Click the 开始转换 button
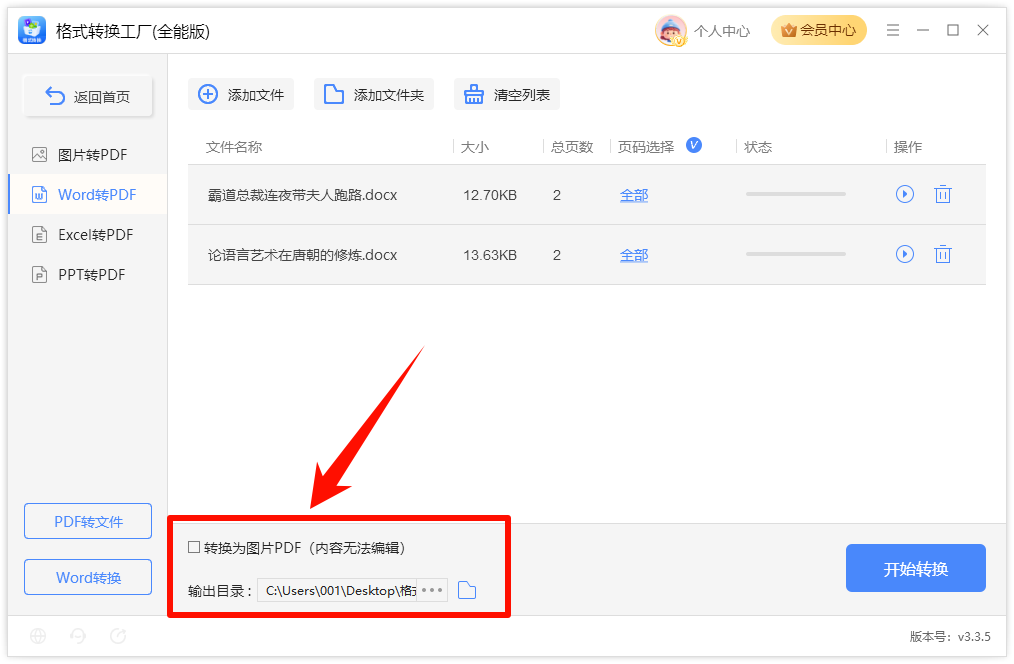The height and width of the screenshot is (664, 1014). click(916, 568)
